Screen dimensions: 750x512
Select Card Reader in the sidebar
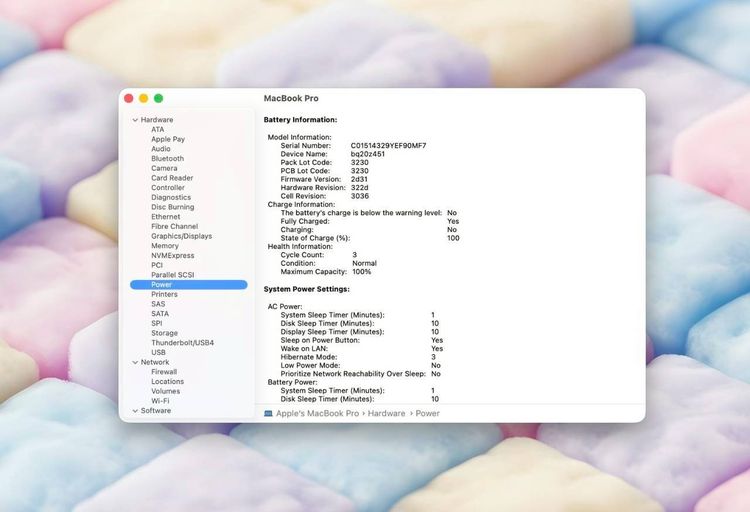(172, 178)
